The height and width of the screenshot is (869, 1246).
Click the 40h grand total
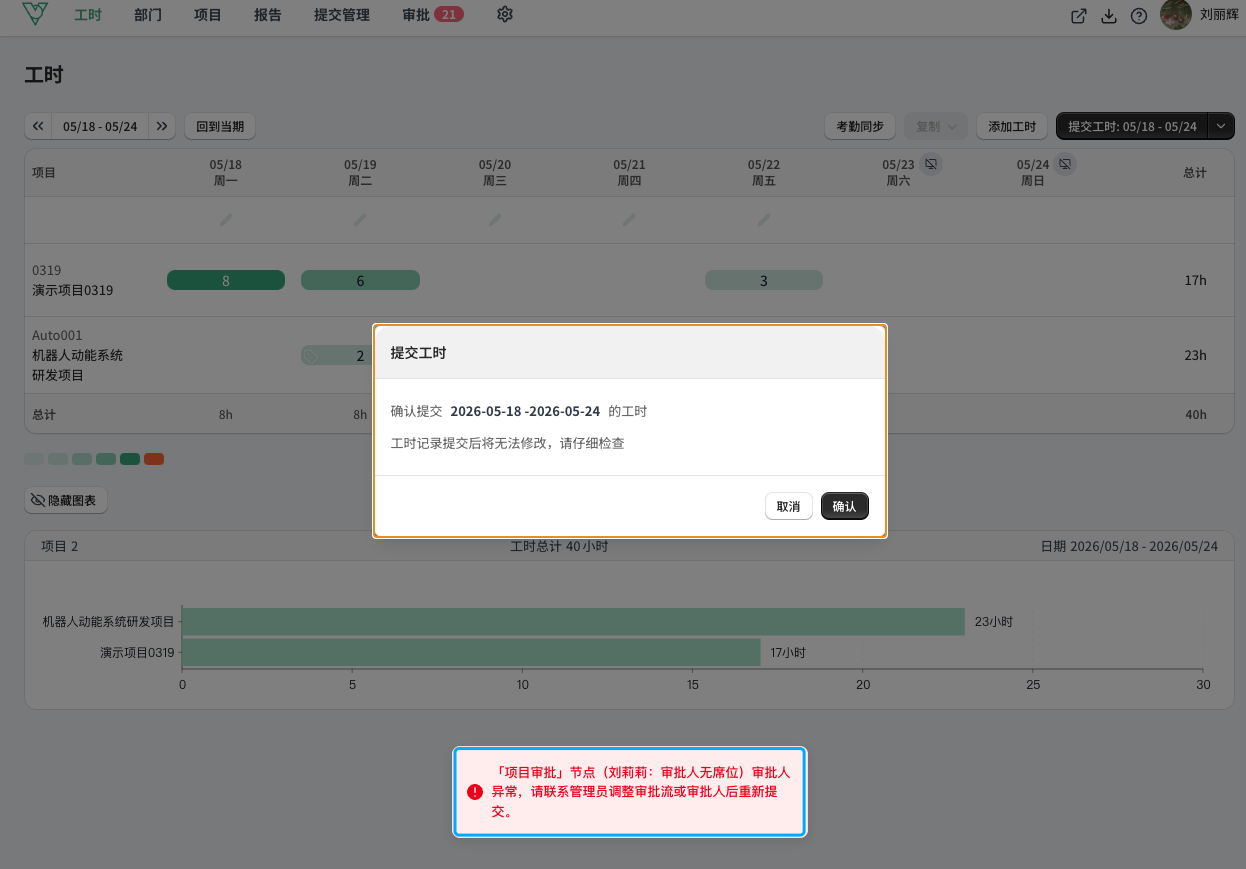(x=1195, y=414)
